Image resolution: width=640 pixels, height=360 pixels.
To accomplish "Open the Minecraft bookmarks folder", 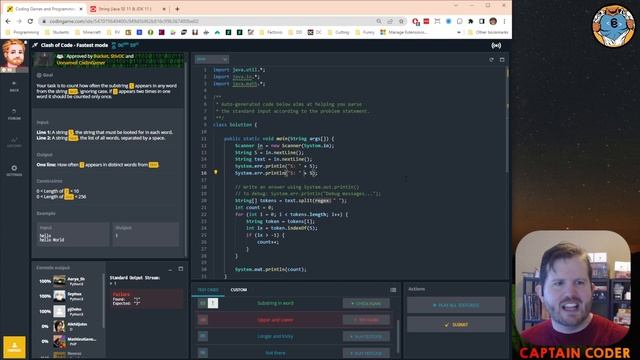I will point(88,32).
